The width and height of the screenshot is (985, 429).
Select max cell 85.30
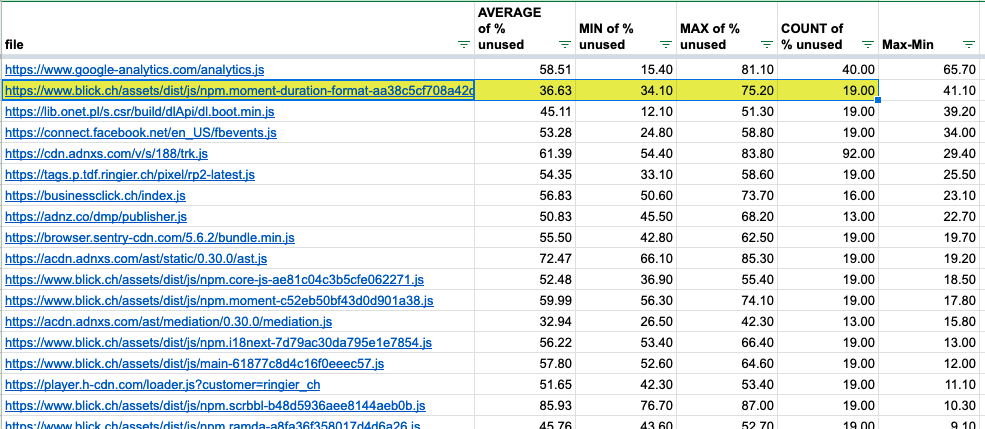click(x=727, y=259)
